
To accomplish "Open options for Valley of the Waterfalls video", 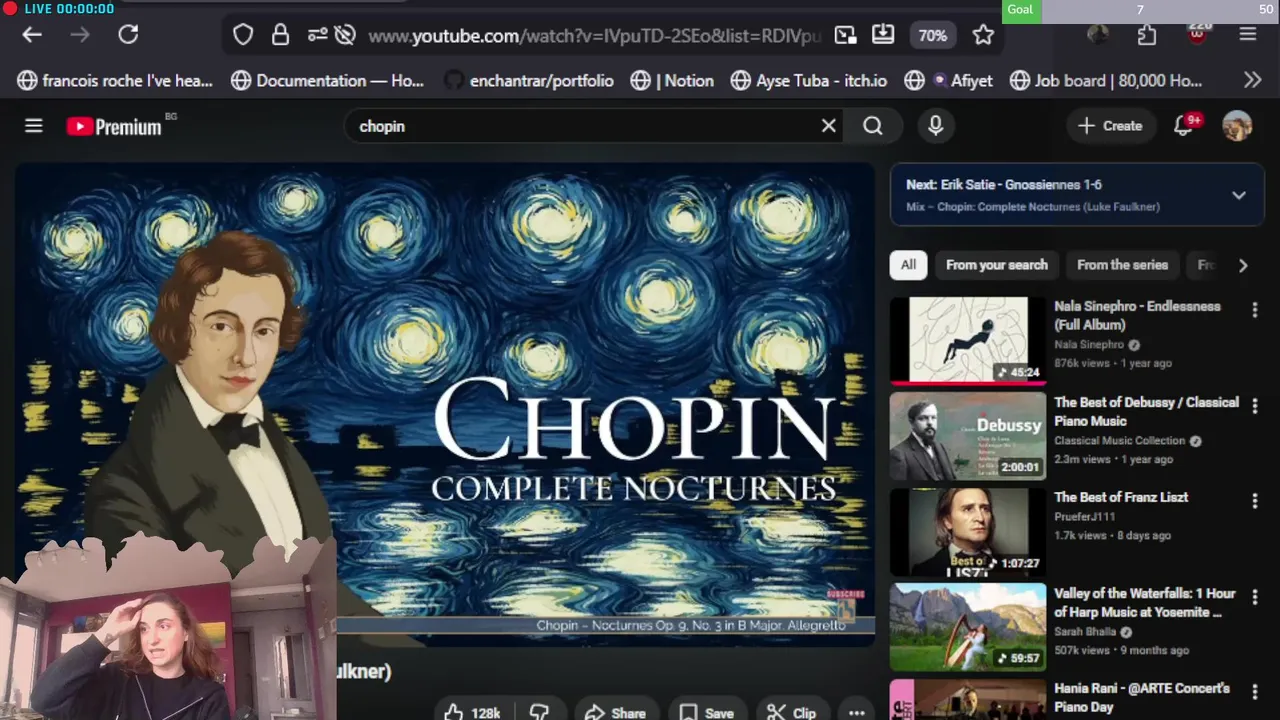I will (x=1255, y=597).
